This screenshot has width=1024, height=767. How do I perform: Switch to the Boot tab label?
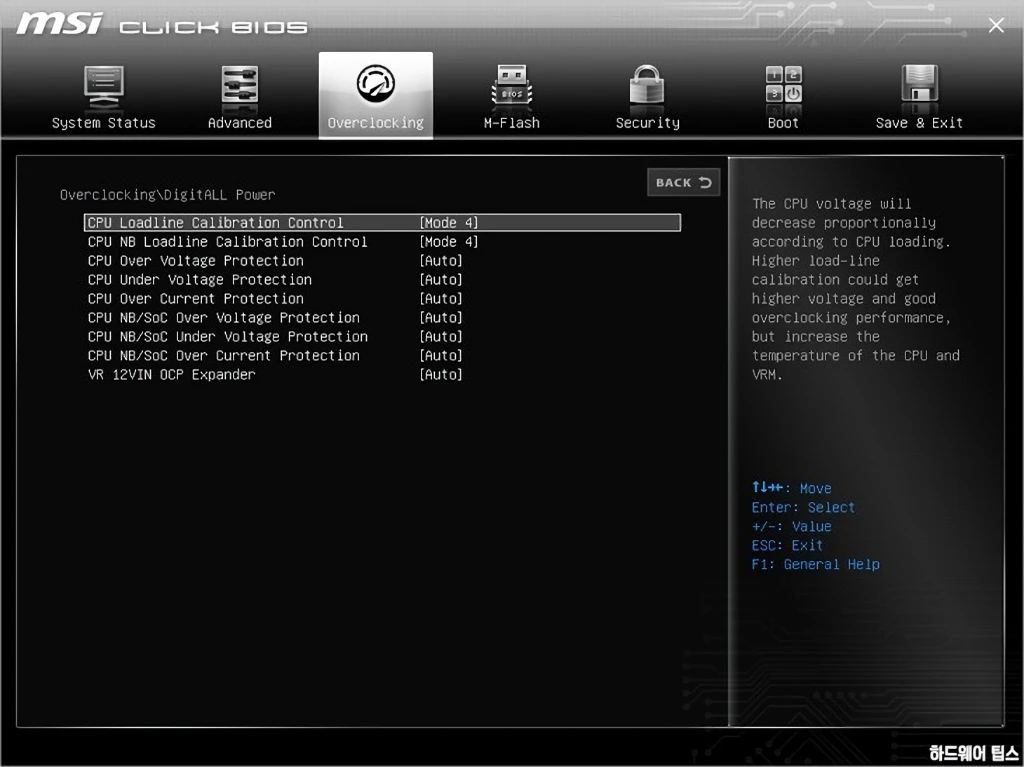(783, 123)
